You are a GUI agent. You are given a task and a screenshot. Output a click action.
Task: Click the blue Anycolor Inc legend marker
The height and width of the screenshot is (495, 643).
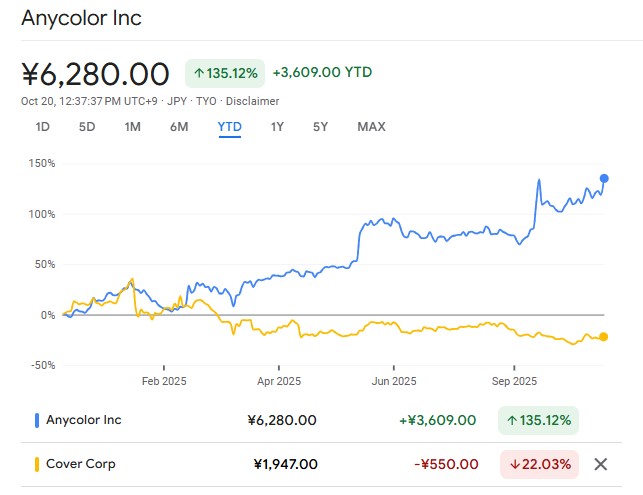click(37, 420)
